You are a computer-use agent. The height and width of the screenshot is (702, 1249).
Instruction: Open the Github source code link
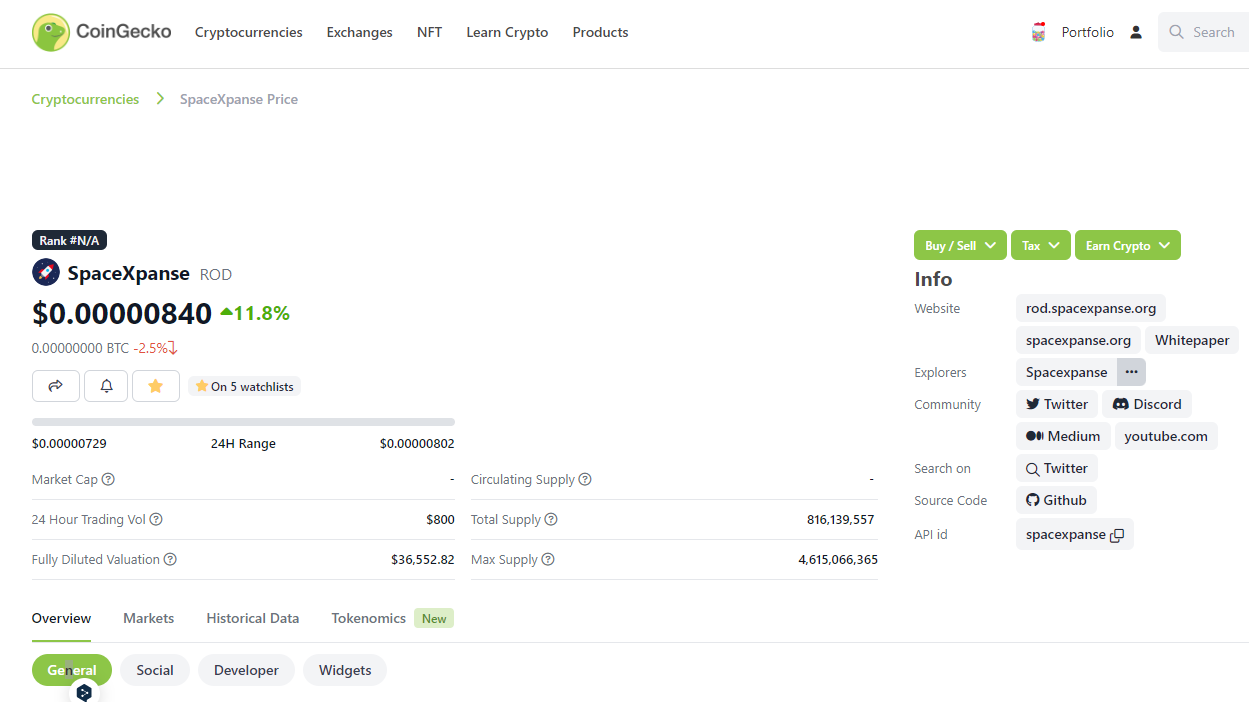[x=1057, y=500]
